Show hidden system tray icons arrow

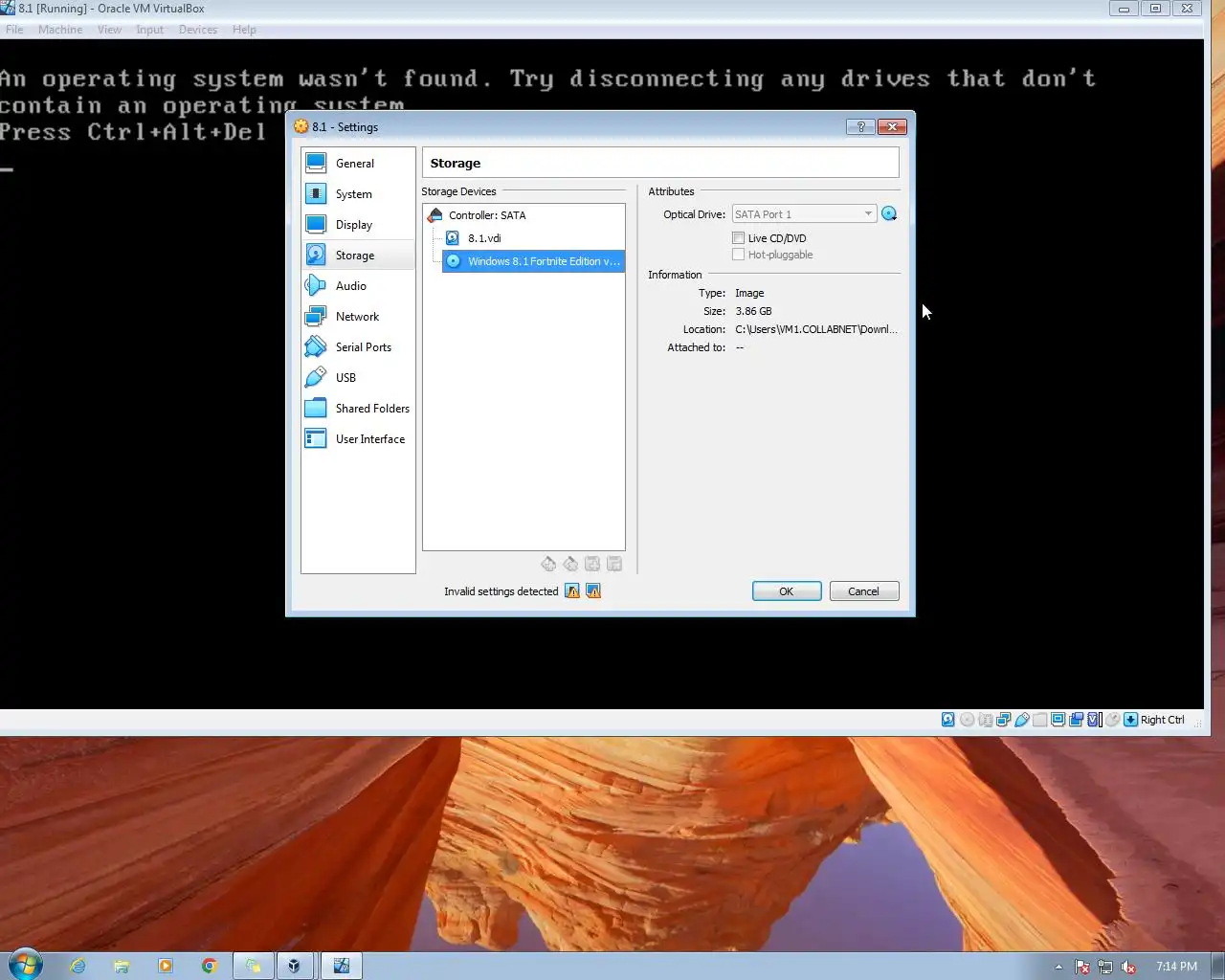coord(1058,967)
